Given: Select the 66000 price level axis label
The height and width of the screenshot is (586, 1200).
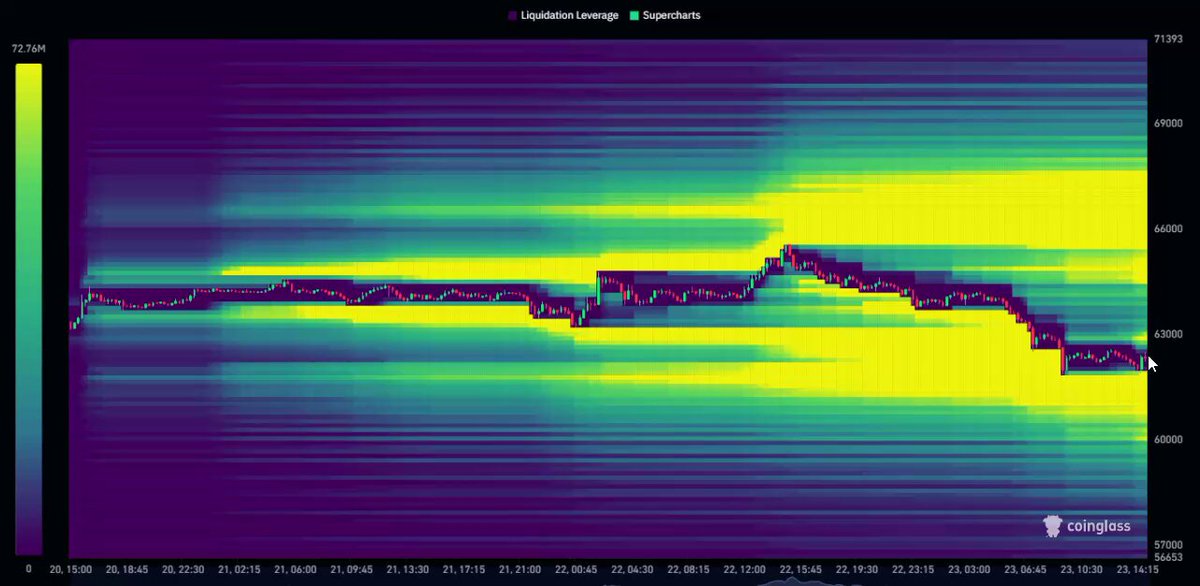Looking at the screenshot, I should click(1170, 229).
